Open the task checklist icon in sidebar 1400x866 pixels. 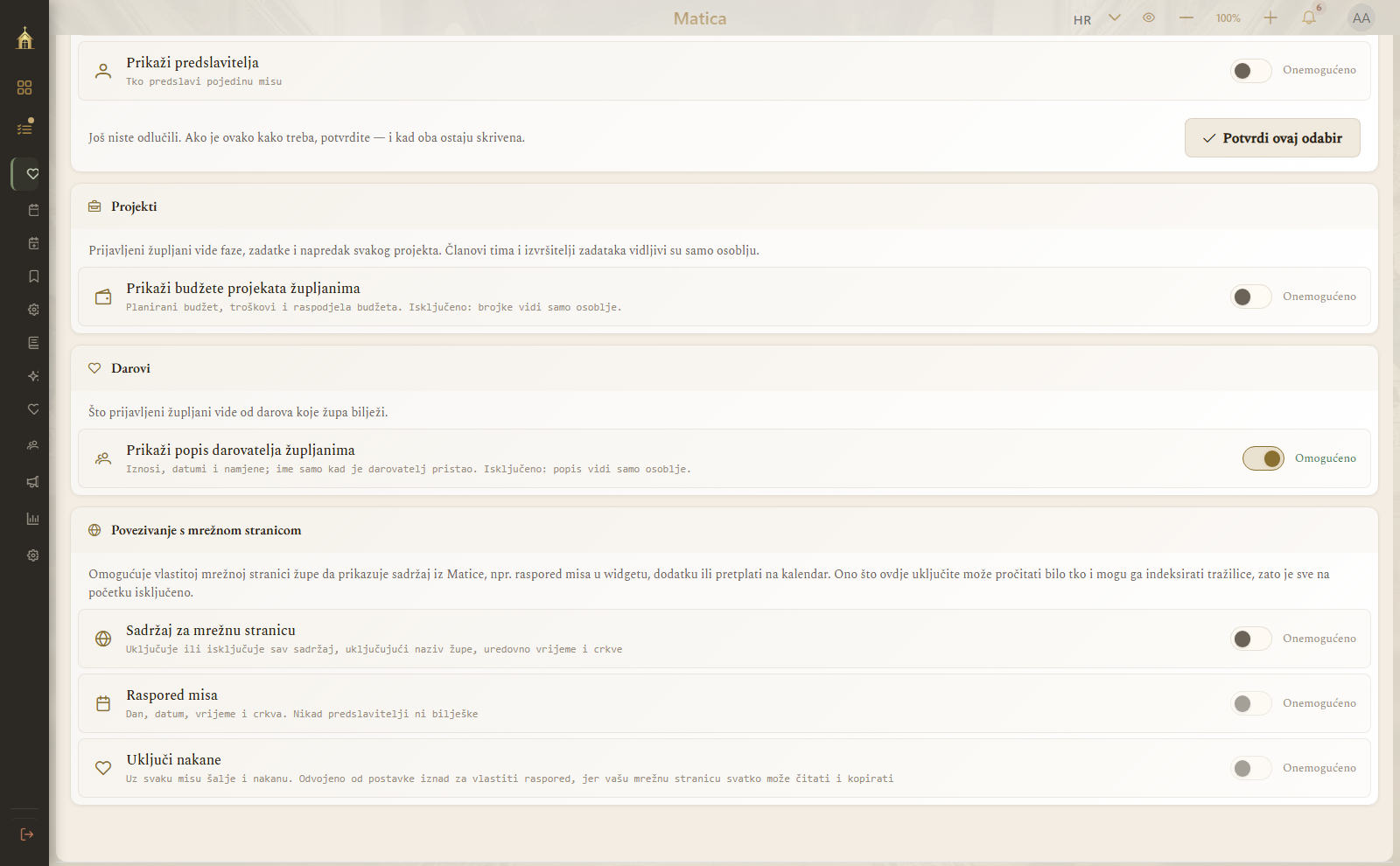24,128
